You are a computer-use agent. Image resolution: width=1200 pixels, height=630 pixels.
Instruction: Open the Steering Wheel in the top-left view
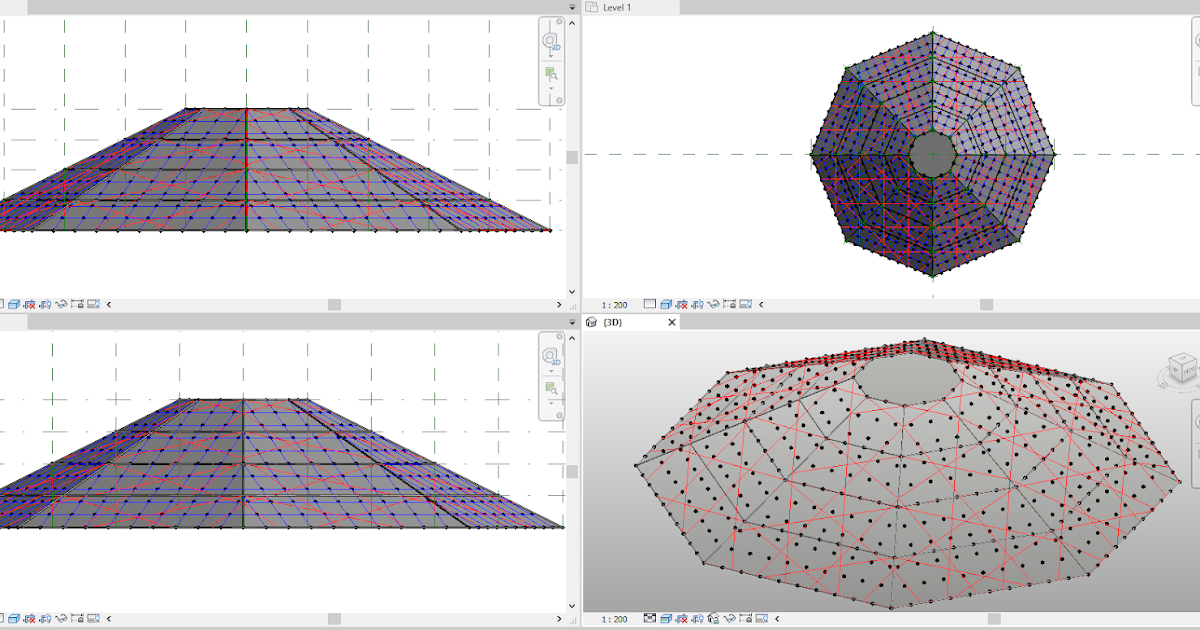click(548, 42)
